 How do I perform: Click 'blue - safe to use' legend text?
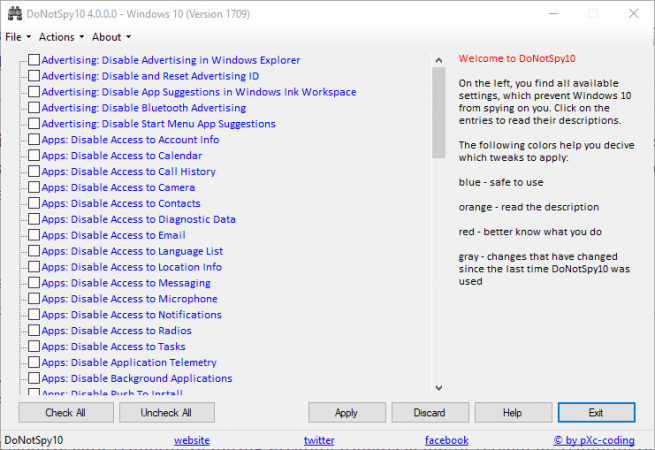coord(501,182)
